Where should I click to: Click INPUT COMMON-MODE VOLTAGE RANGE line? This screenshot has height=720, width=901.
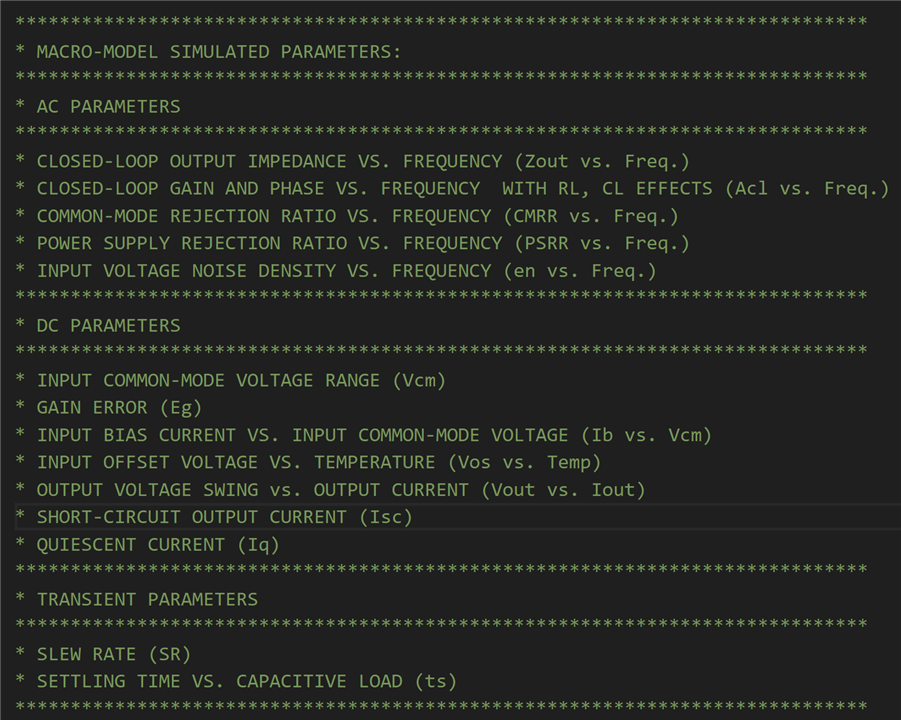(230, 380)
